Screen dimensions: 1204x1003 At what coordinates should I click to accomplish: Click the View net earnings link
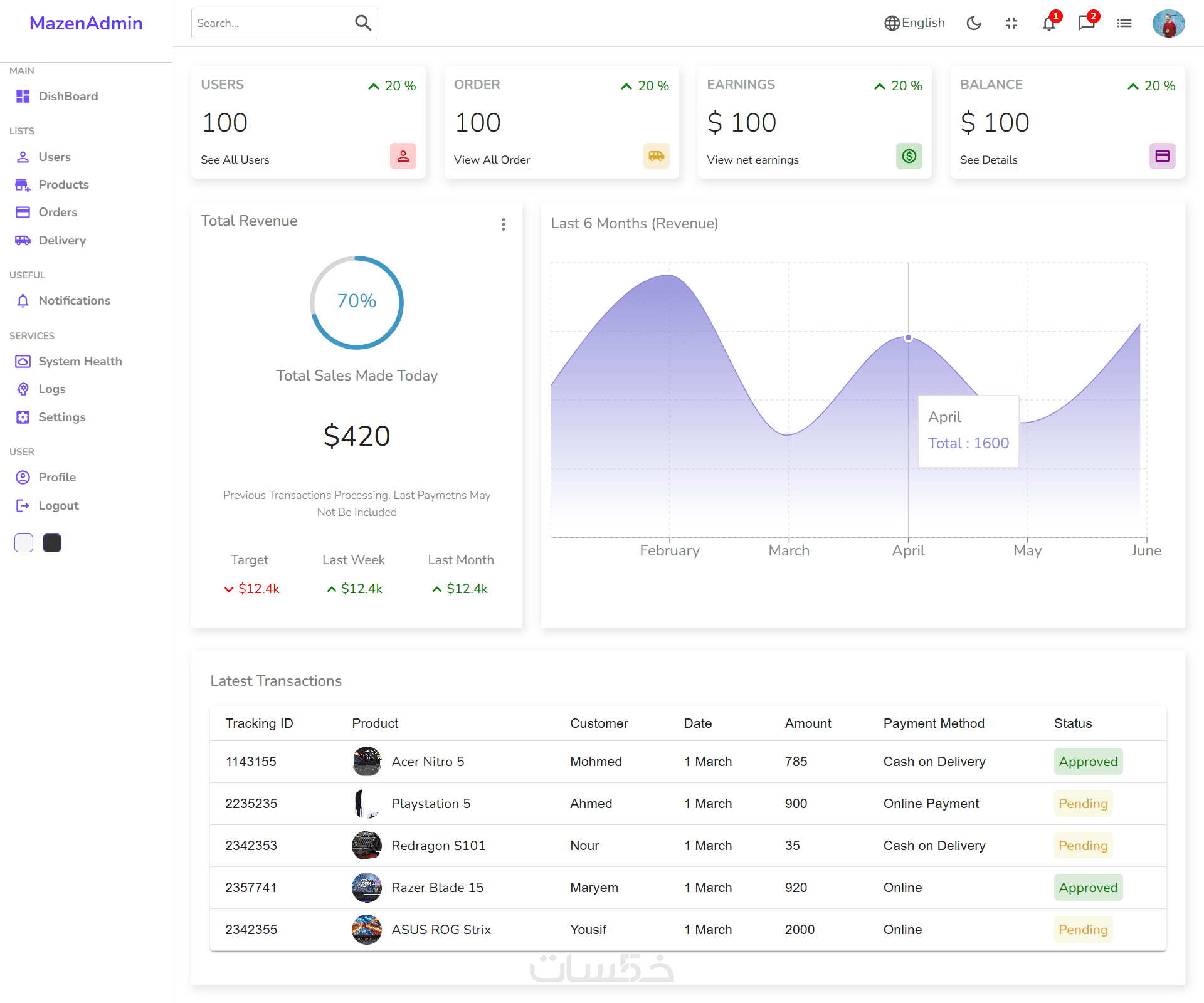pyautogui.click(x=752, y=160)
